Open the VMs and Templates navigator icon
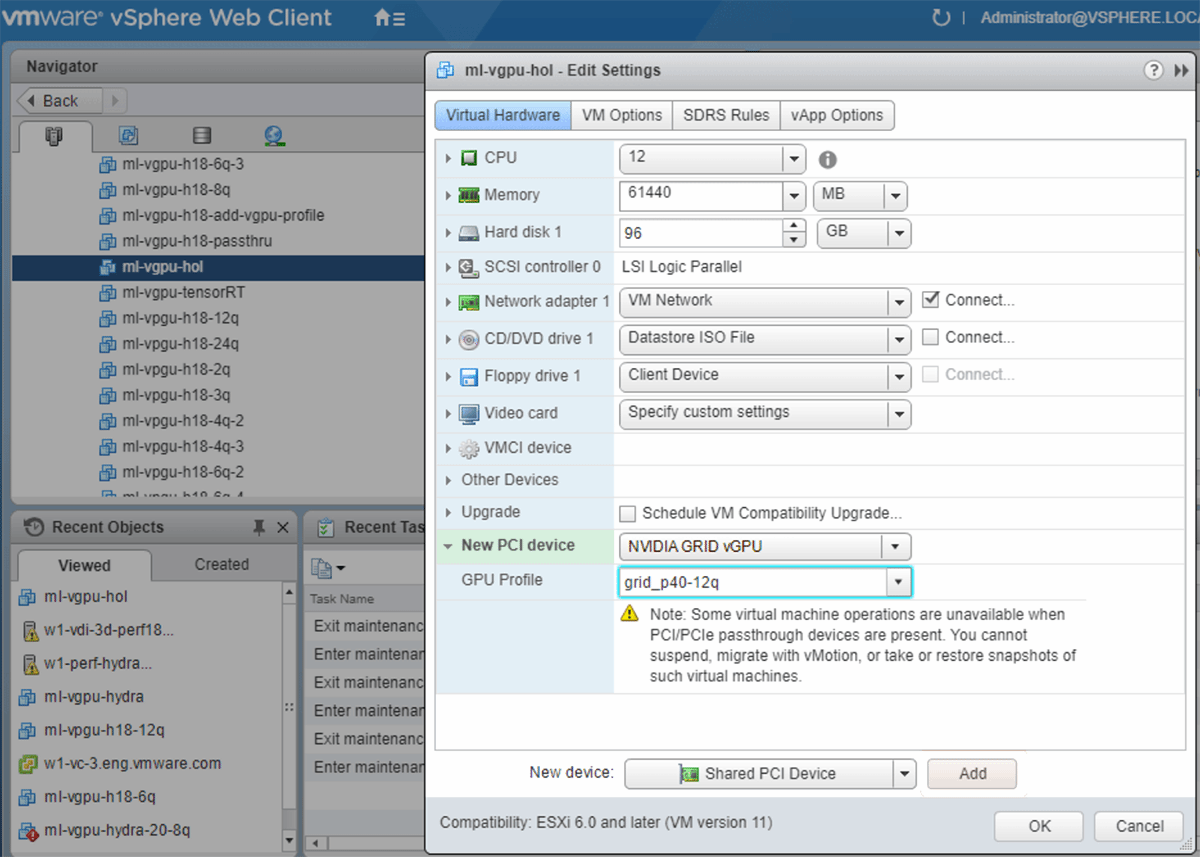The width and height of the screenshot is (1200, 857). pos(128,136)
